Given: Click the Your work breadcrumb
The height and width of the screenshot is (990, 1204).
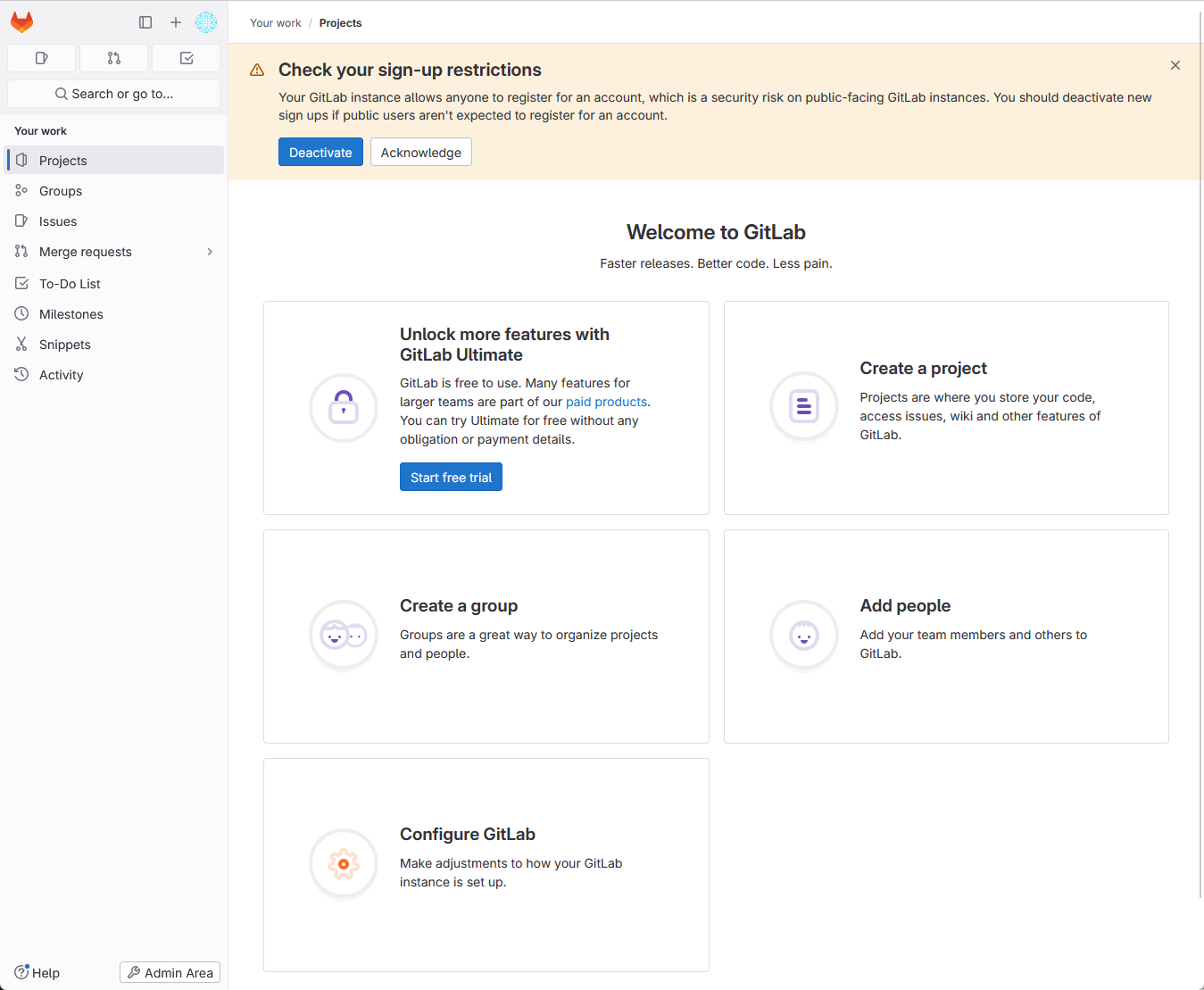Looking at the screenshot, I should coord(276,23).
